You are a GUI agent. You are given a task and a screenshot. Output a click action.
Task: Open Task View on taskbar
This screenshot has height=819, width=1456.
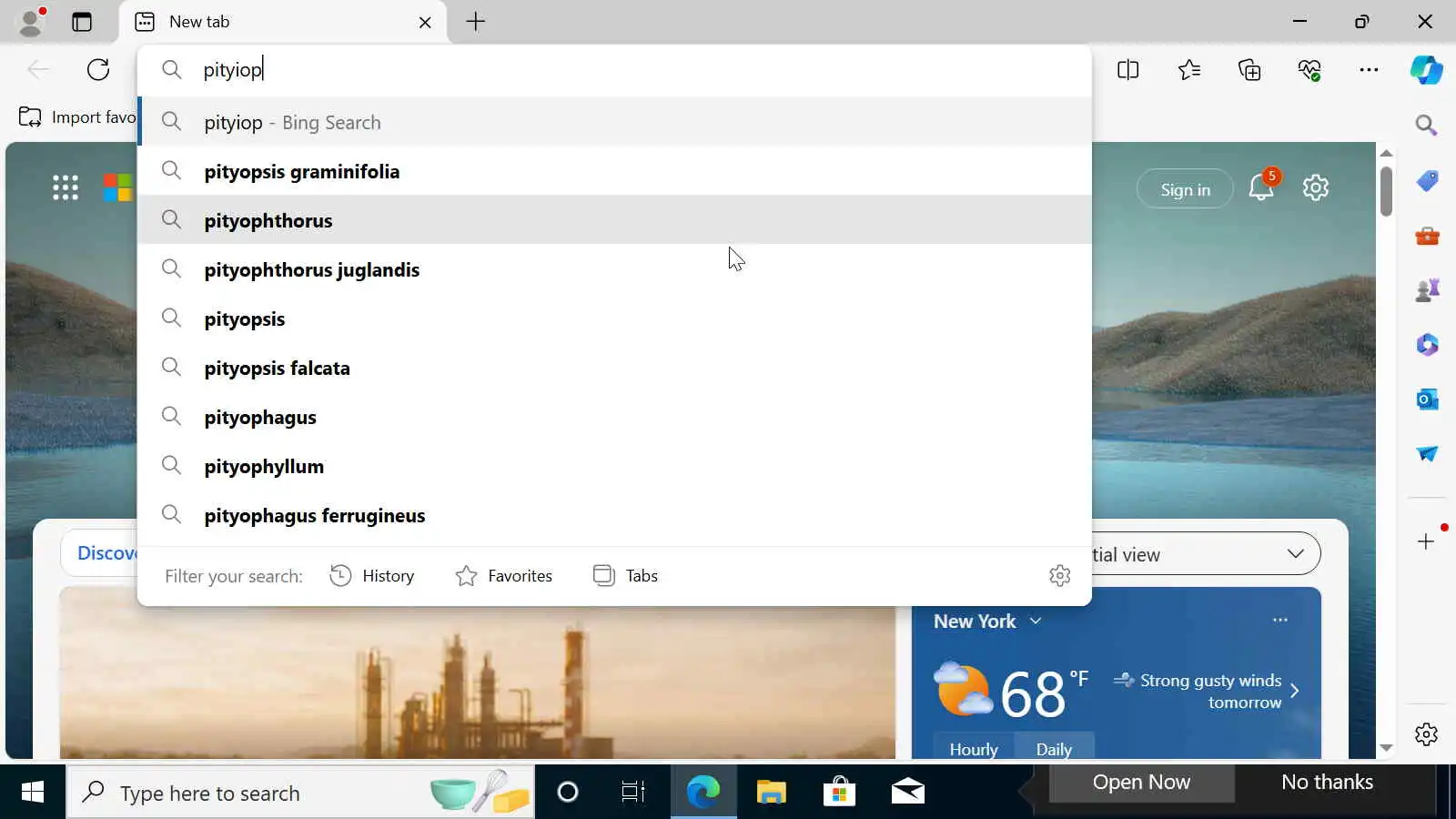coord(633,793)
